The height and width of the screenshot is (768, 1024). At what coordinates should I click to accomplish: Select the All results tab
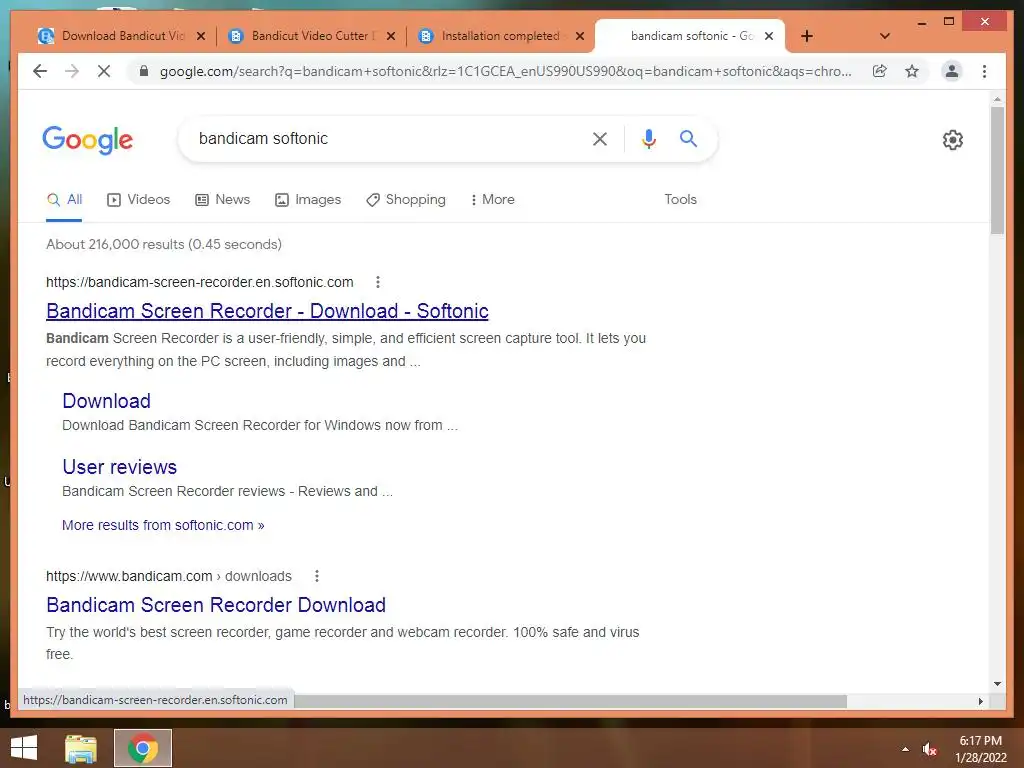click(64, 200)
